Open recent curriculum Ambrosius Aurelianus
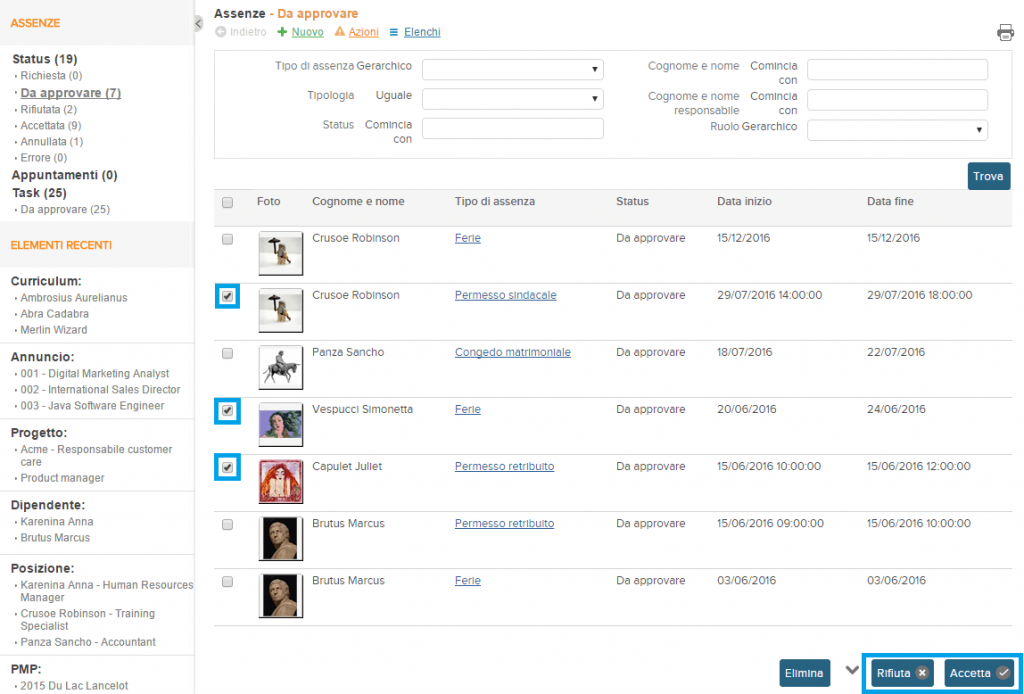The width and height of the screenshot is (1024, 694). pos(74,298)
